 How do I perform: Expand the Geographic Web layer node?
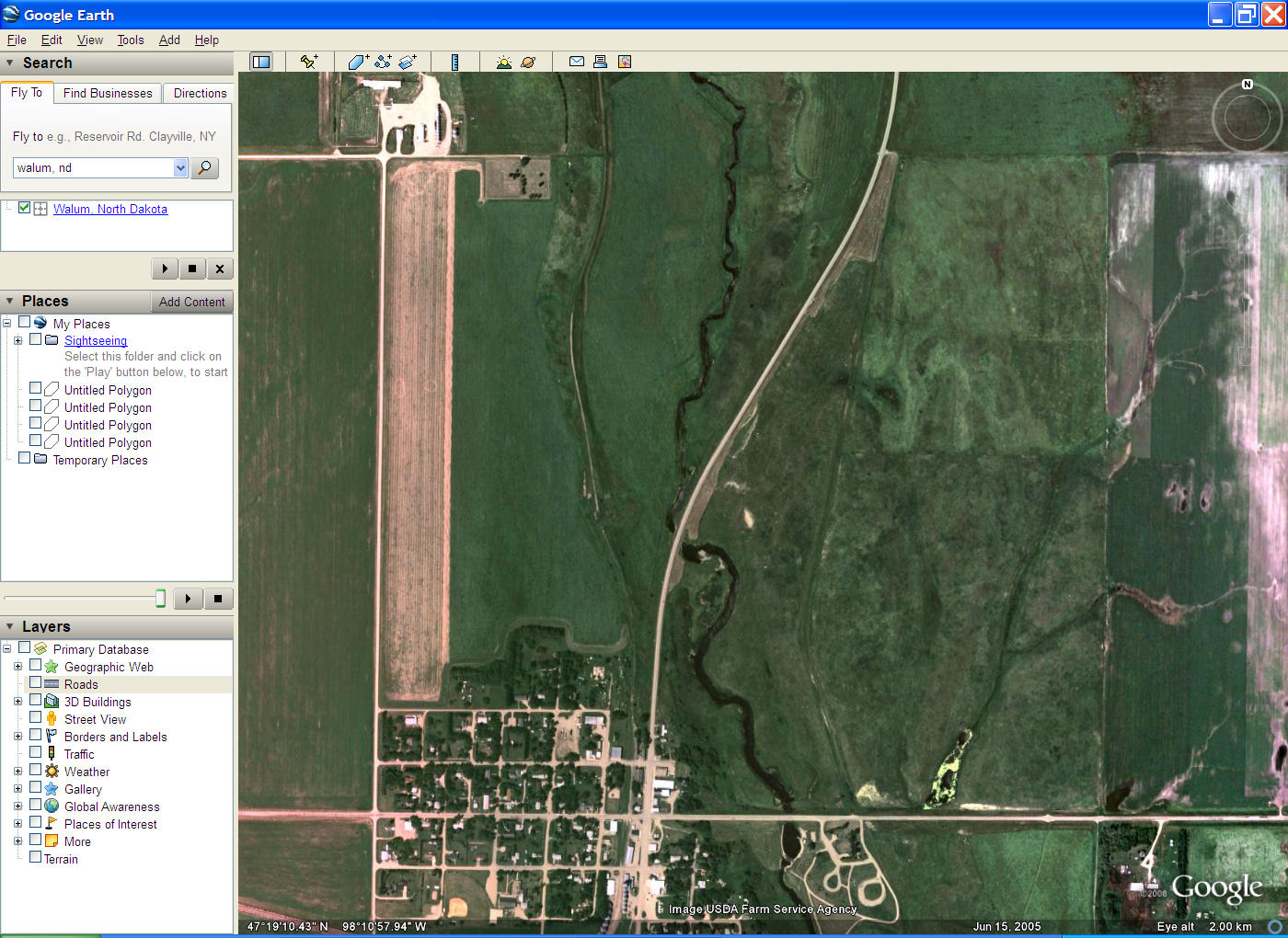[x=17, y=667]
